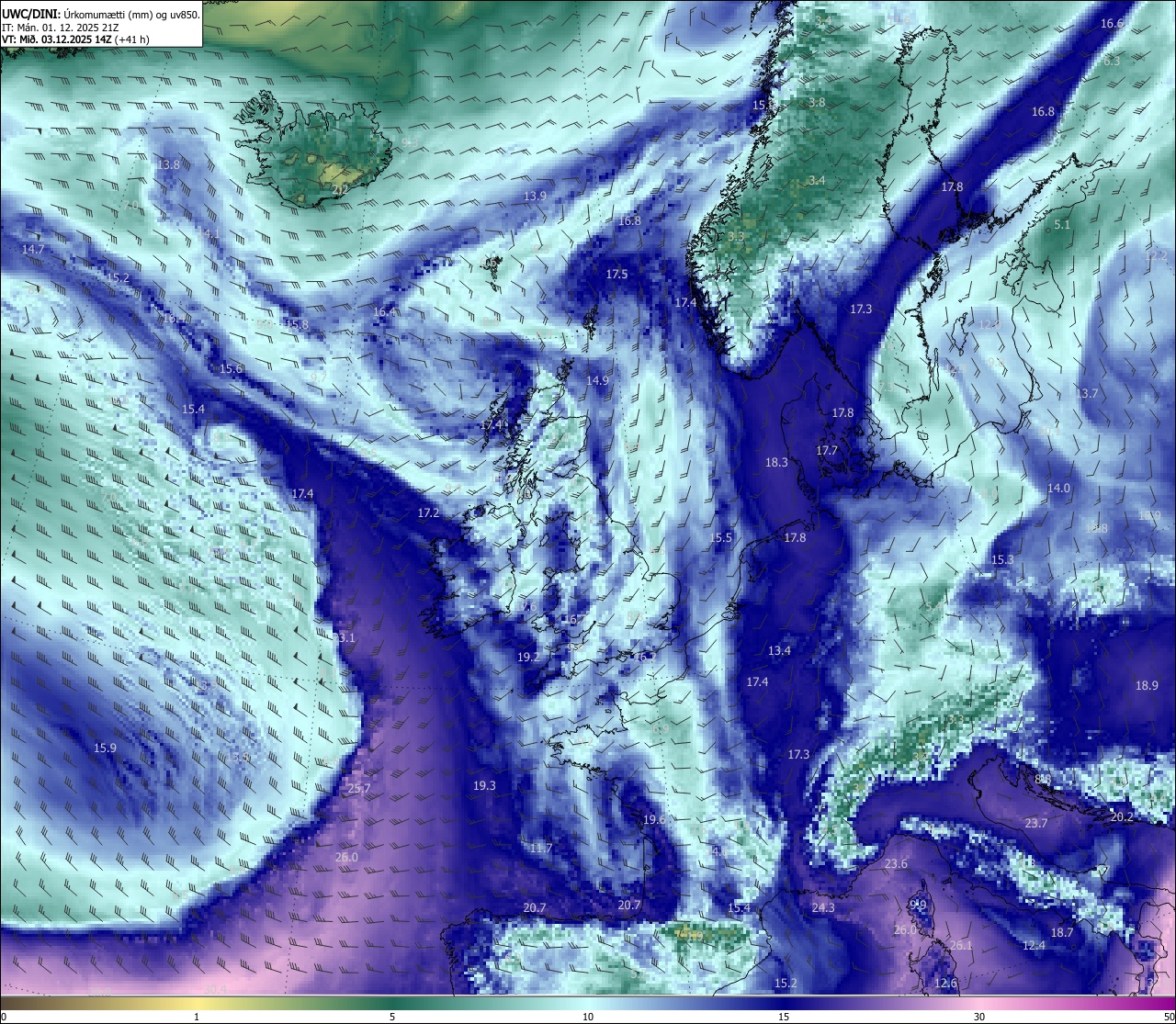Click the value 12.6 over Sardinia

pyautogui.click(x=945, y=983)
